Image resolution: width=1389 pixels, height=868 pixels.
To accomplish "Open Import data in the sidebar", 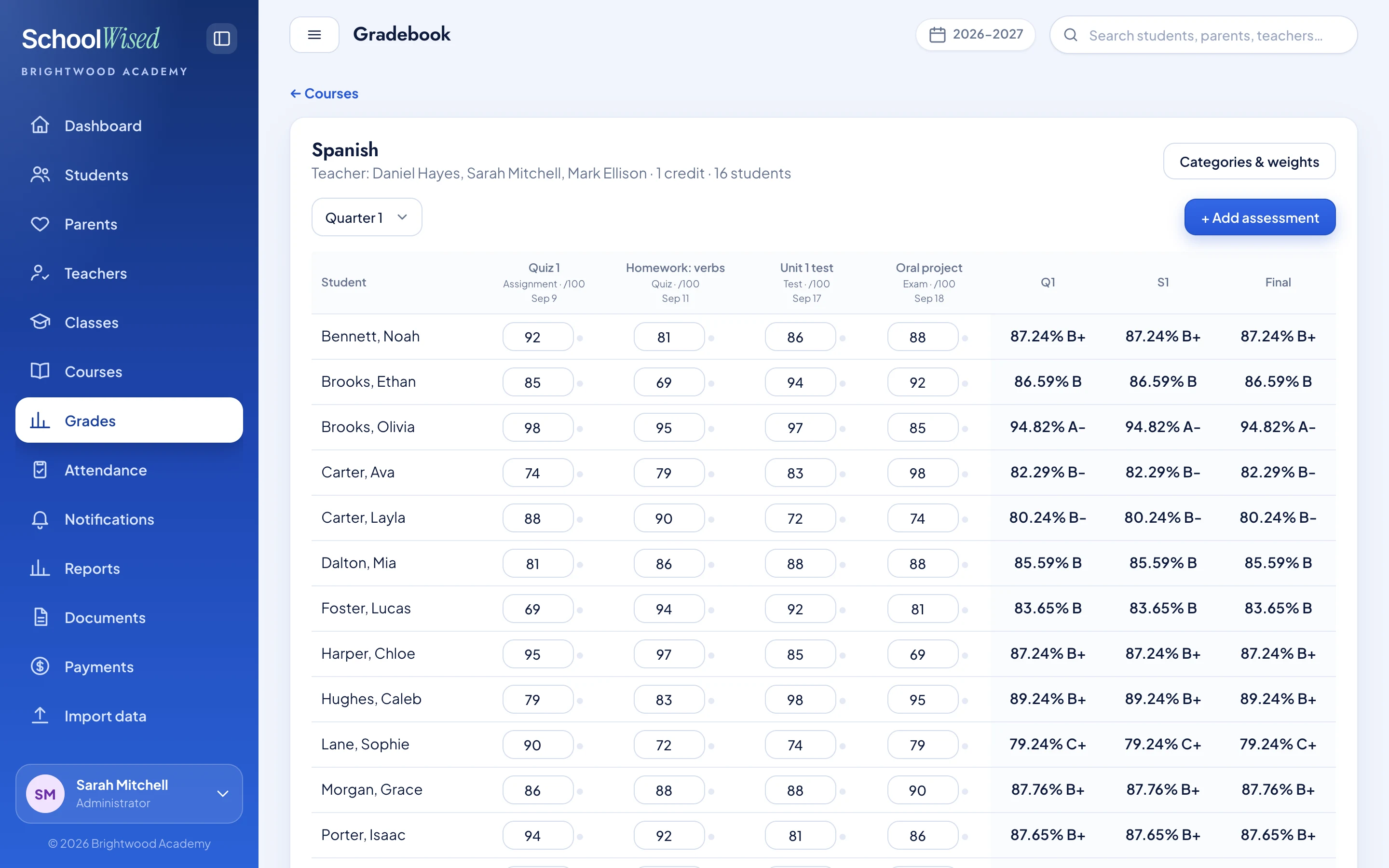I will tap(129, 716).
